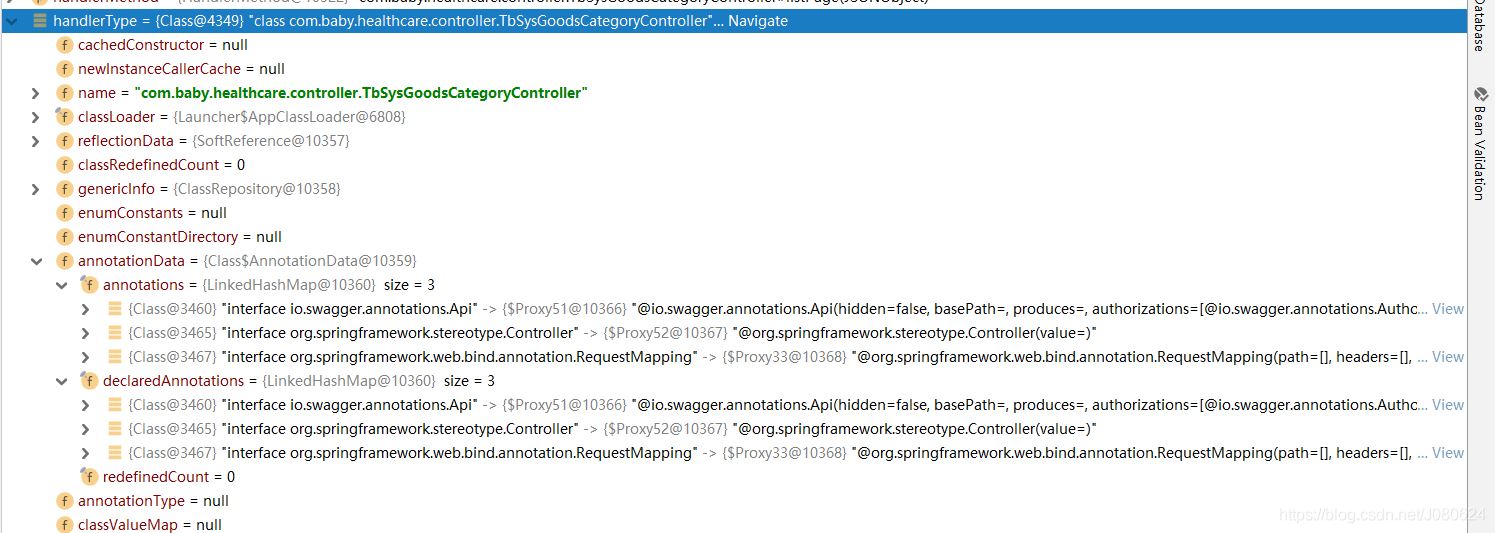The width and height of the screenshot is (1495, 533).
Task: Select the 'annotationType = null' row
Action: point(733,501)
